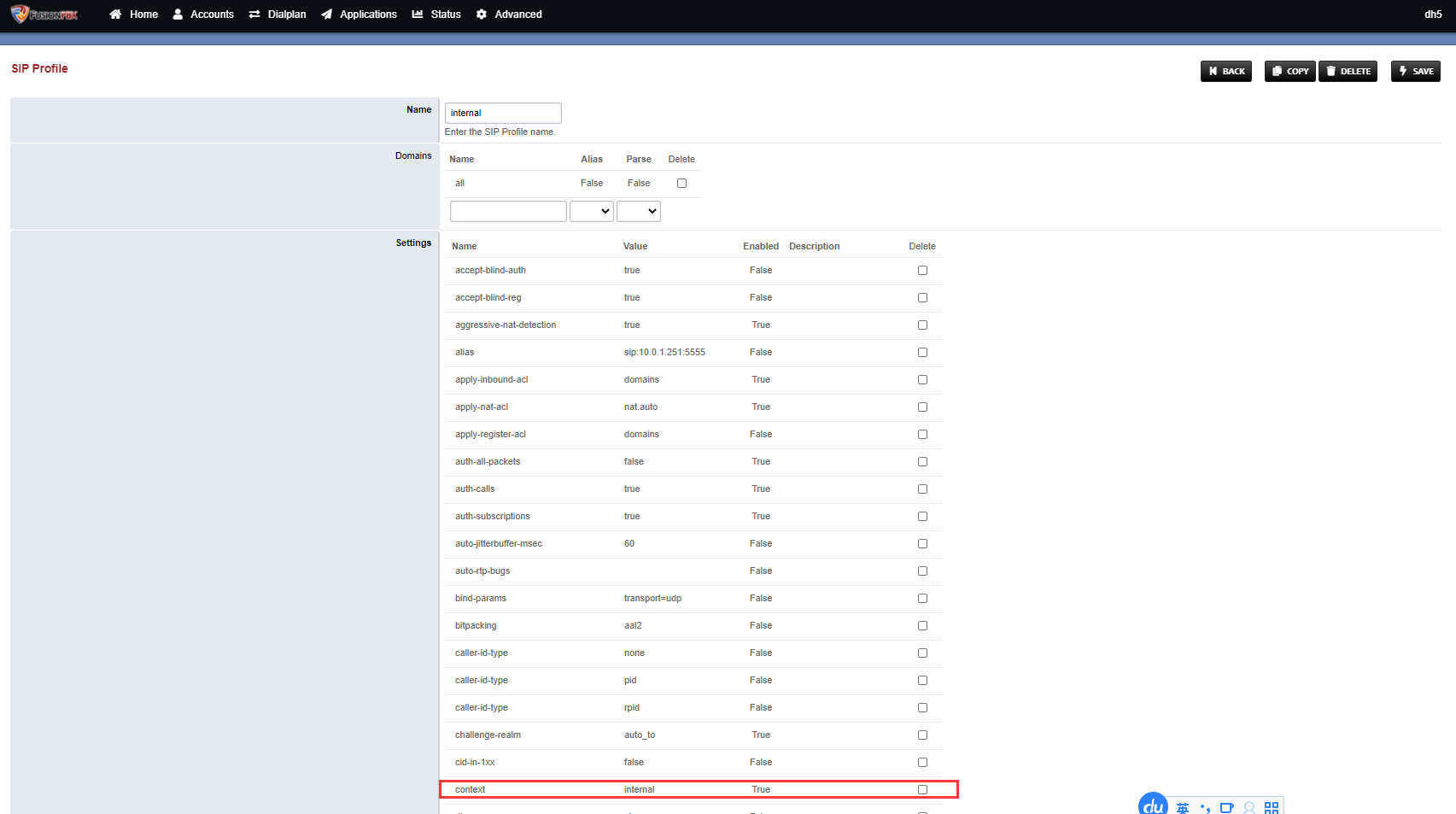Viewport: 1456px width, 814px height.
Task: Click the BACK button
Action: (1226, 72)
